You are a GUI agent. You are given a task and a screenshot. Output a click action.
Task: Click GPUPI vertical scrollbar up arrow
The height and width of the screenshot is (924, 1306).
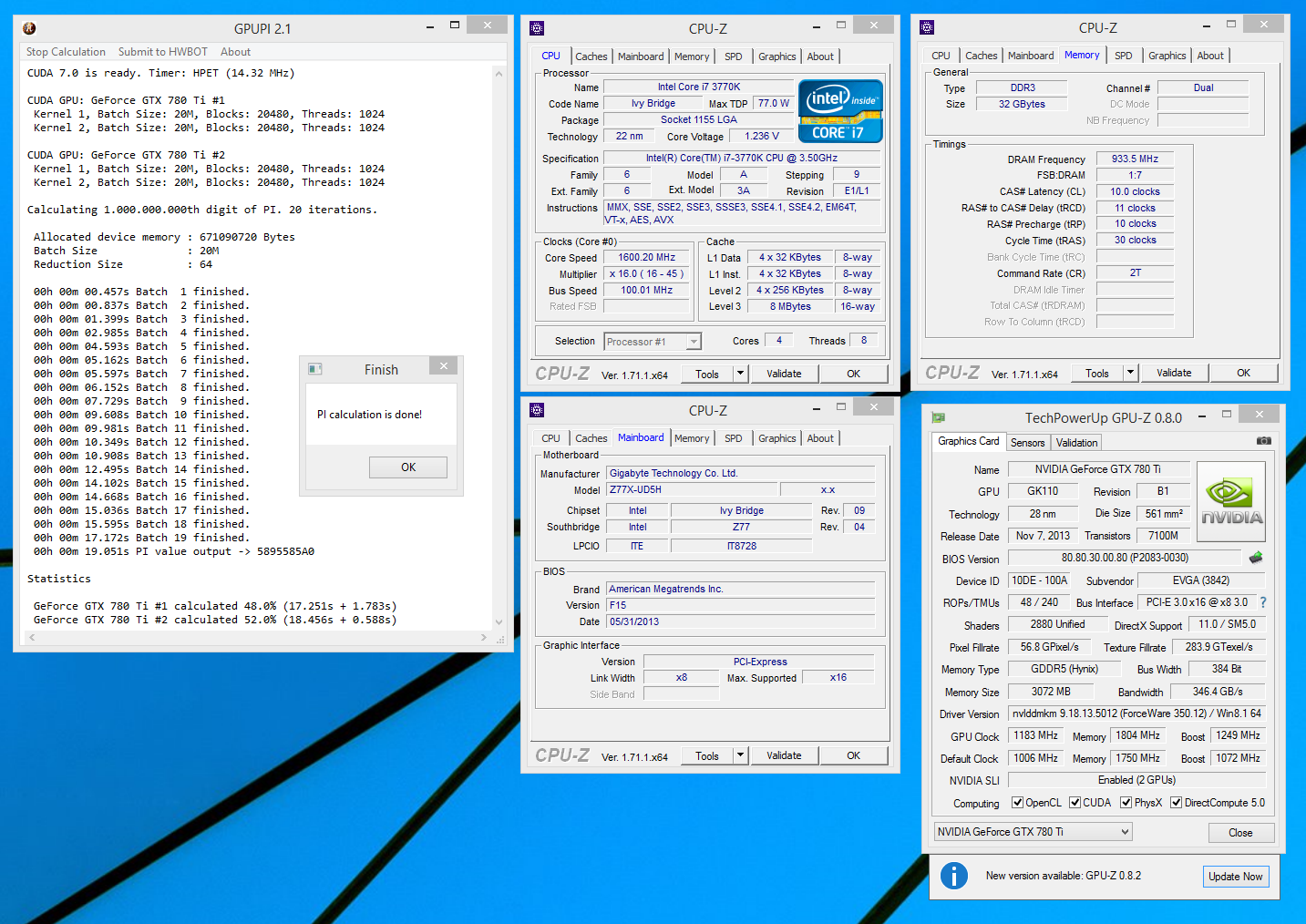pyautogui.click(x=499, y=74)
